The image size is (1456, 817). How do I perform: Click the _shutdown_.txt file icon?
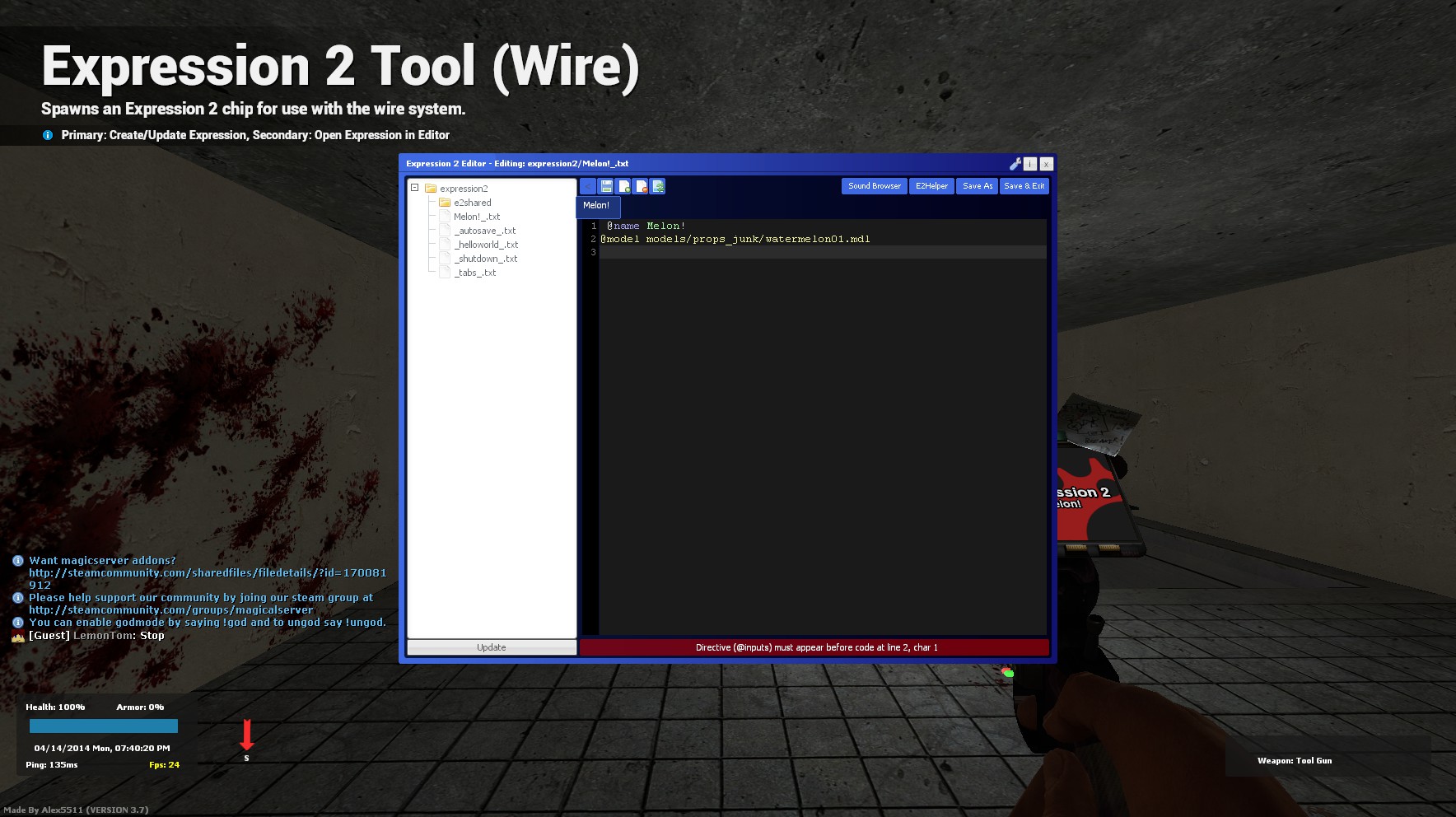tap(445, 259)
